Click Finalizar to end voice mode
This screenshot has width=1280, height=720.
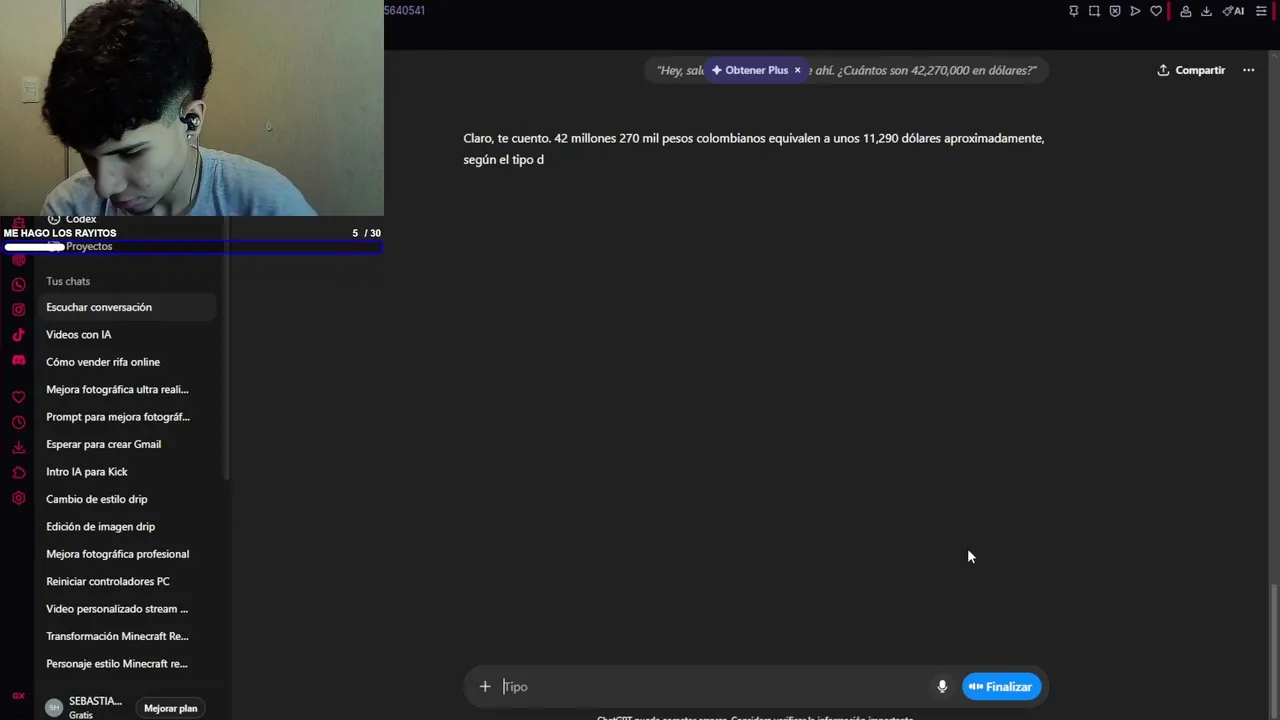pos(1001,687)
